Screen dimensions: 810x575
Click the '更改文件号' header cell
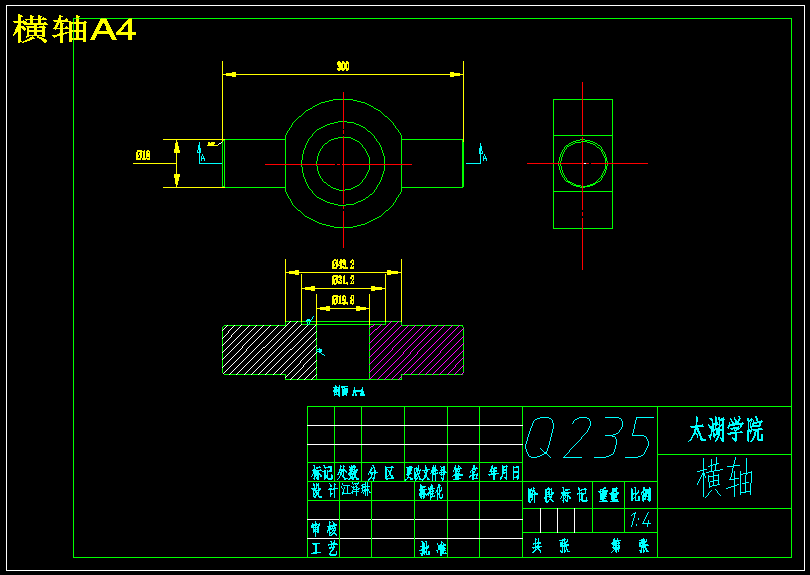tap(426, 473)
